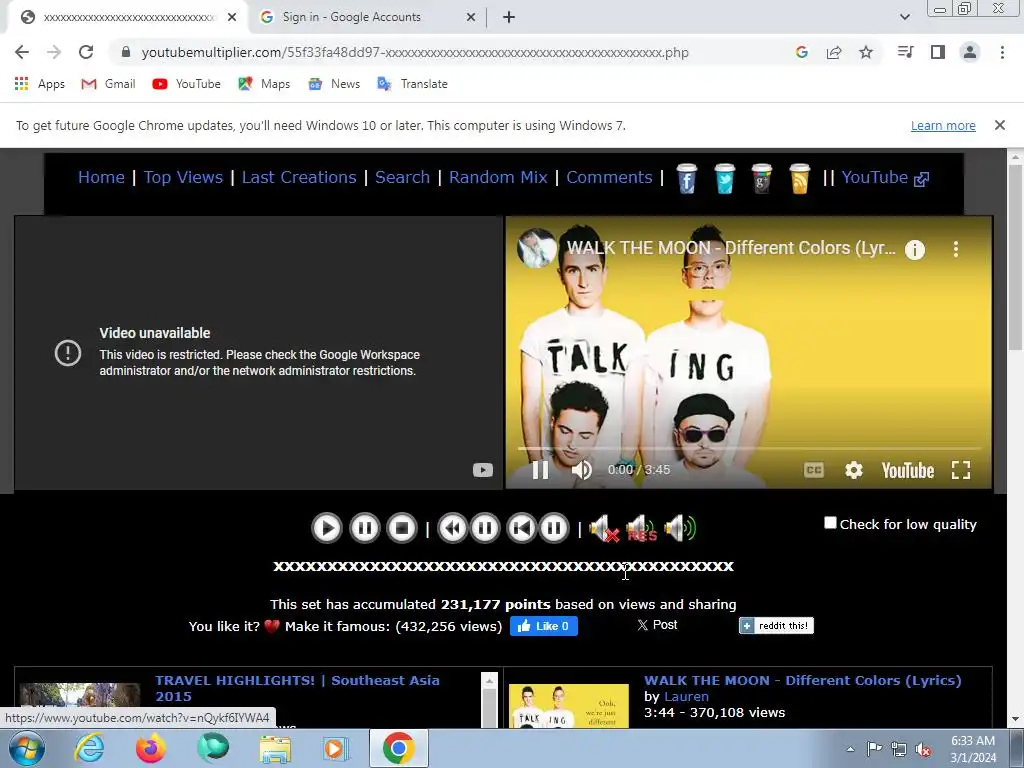Click the Google icon in the address bar
The width and height of the screenshot is (1024, 768).
pos(802,52)
